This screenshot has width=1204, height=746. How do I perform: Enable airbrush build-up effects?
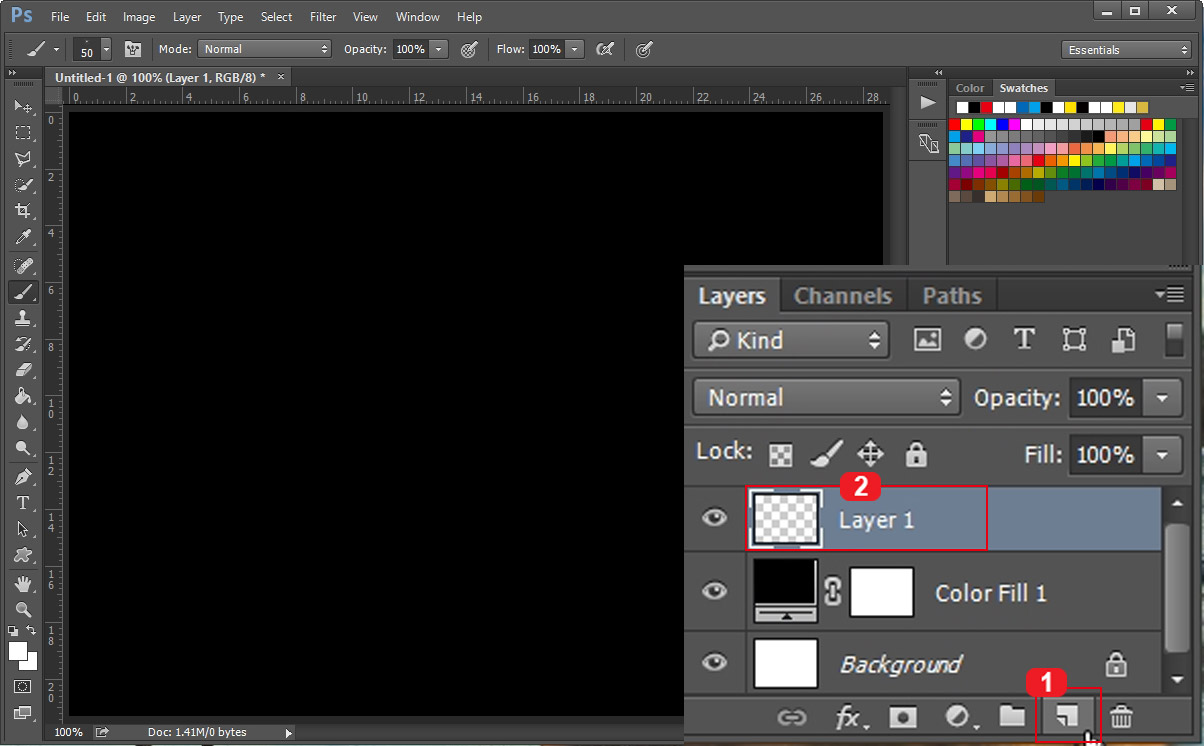click(603, 49)
